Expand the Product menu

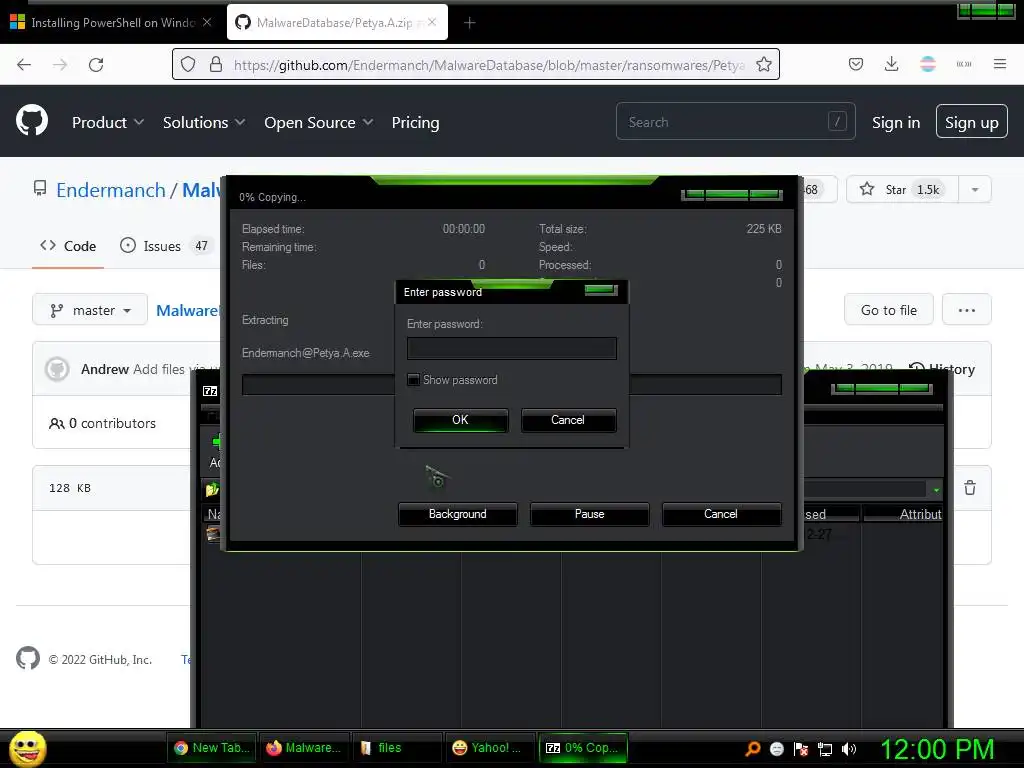click(x=108, y=123)
